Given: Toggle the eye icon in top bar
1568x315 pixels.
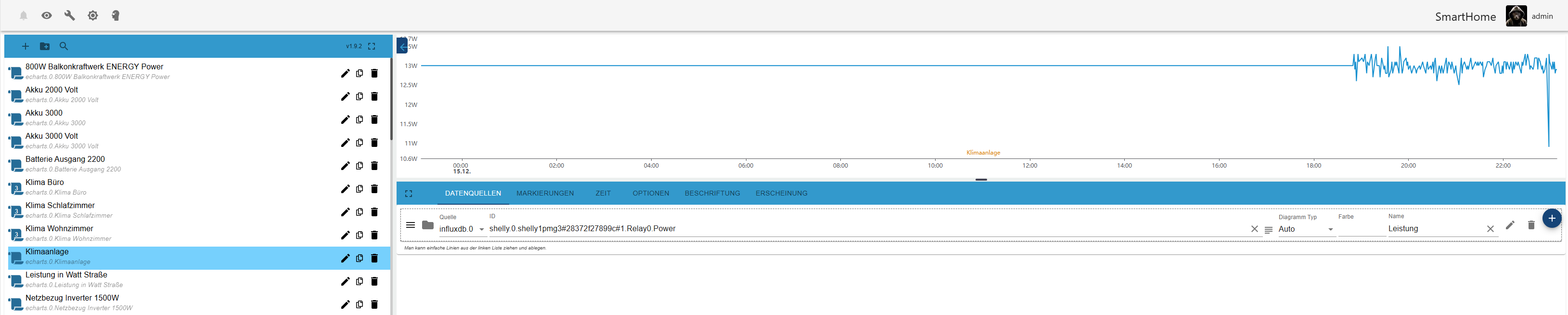Looking at the screenshot, I should (x=46, y=15).
